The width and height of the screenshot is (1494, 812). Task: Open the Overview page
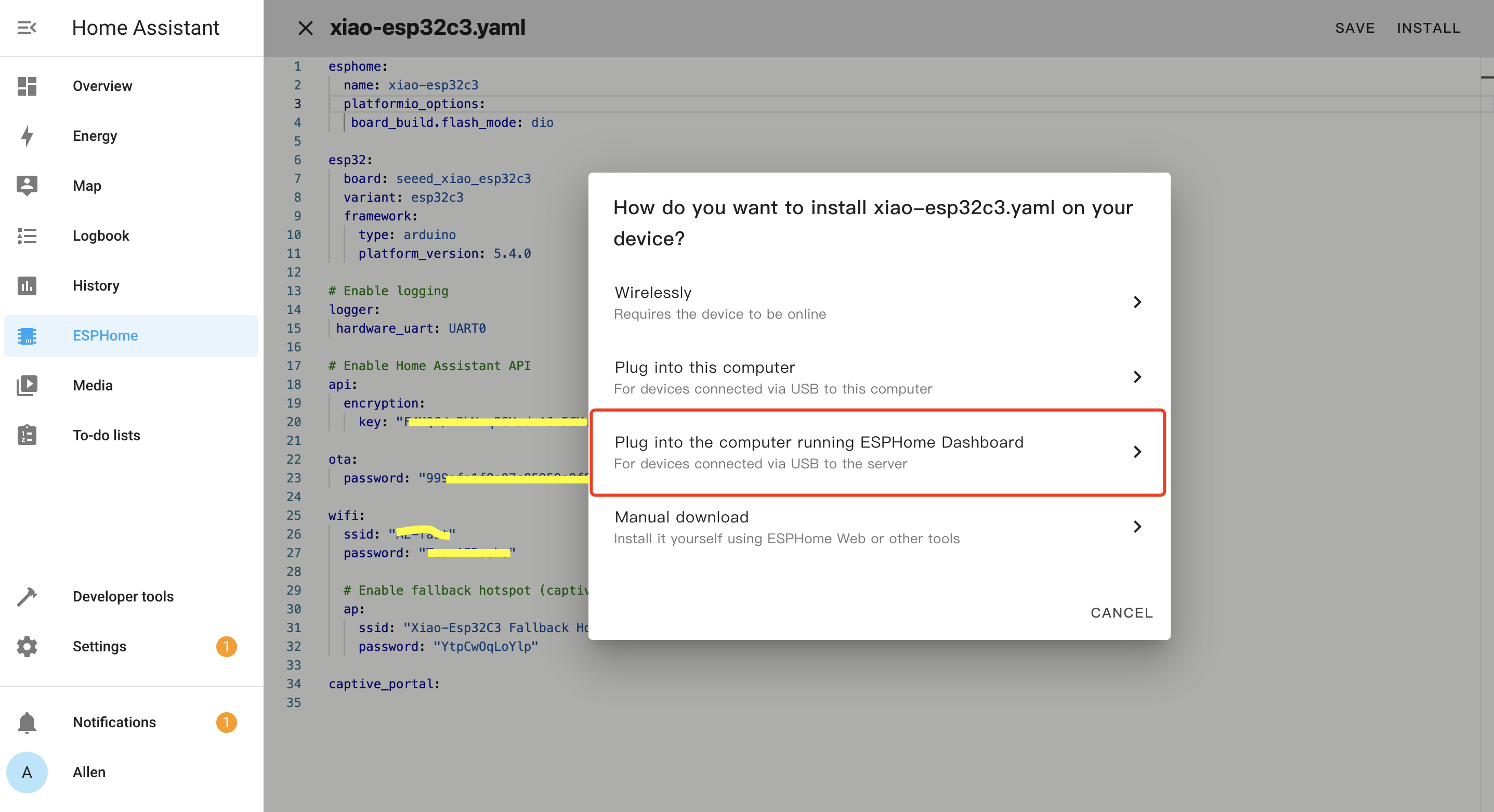(x=131, y=86)
